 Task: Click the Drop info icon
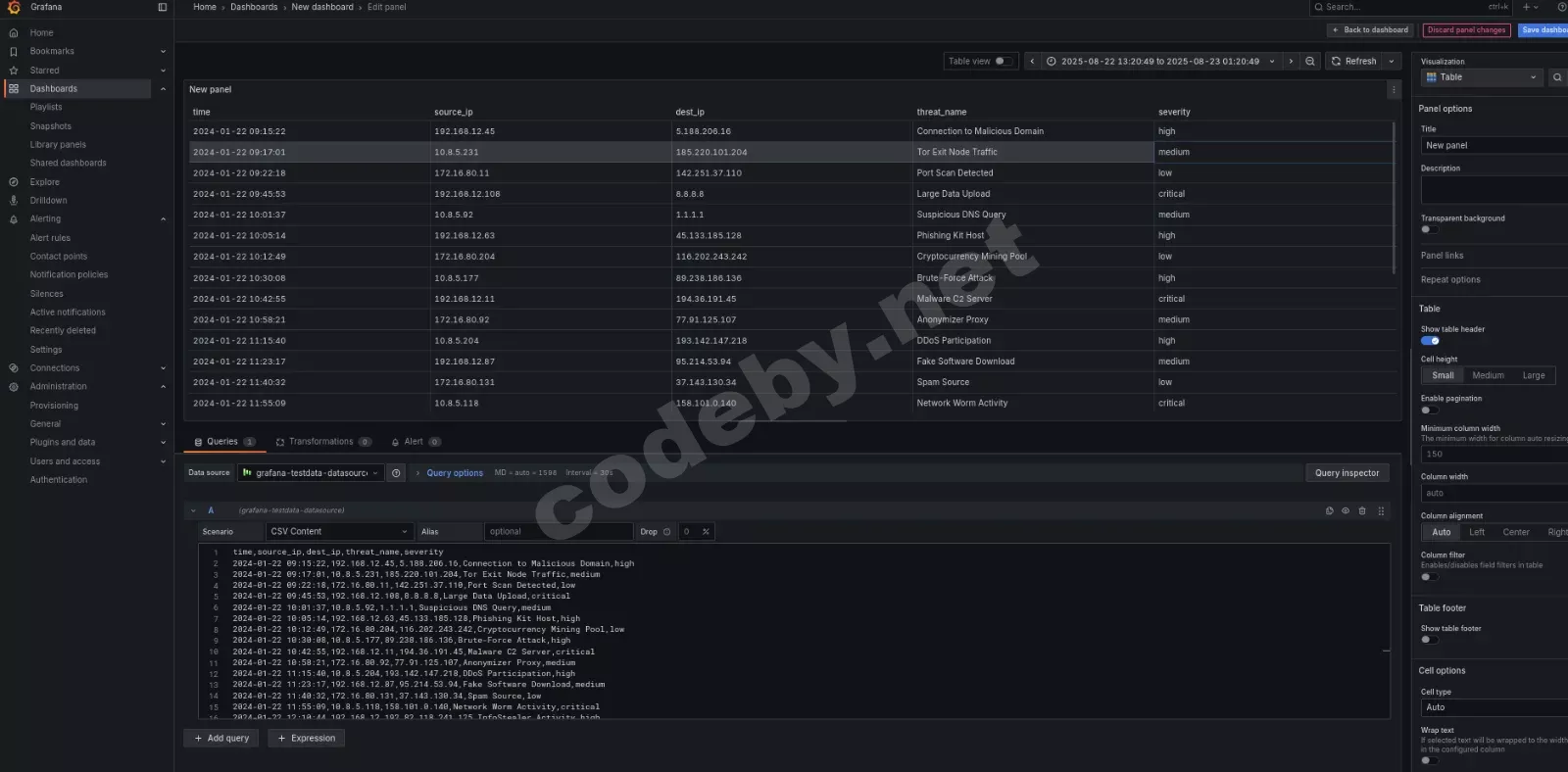tap(667, 532)
